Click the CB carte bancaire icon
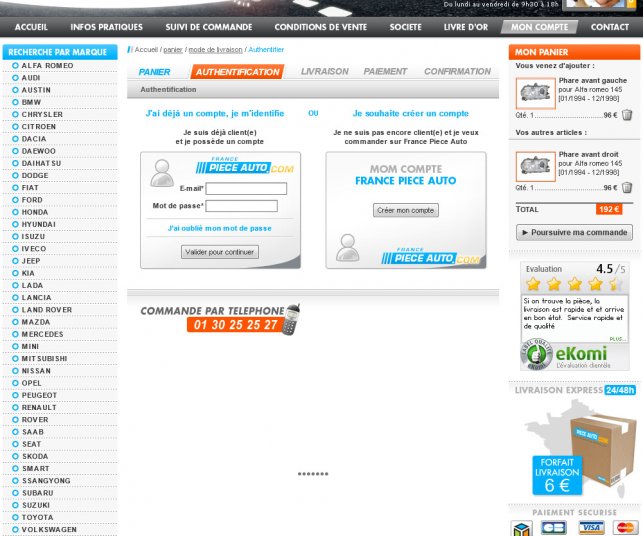The height and width of the screenshot is (536, 643). point(554,527)
